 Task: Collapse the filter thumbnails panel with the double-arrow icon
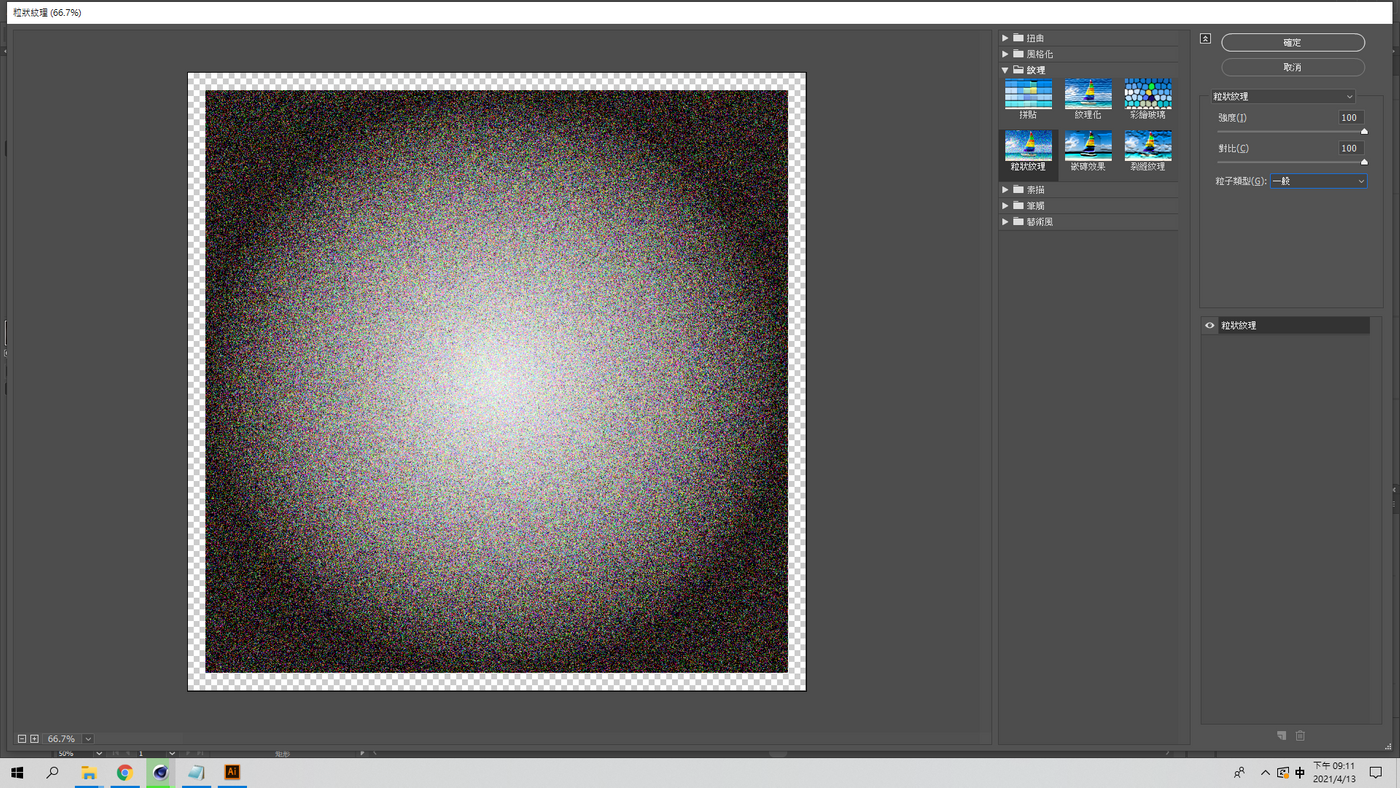click(1205, 39)
